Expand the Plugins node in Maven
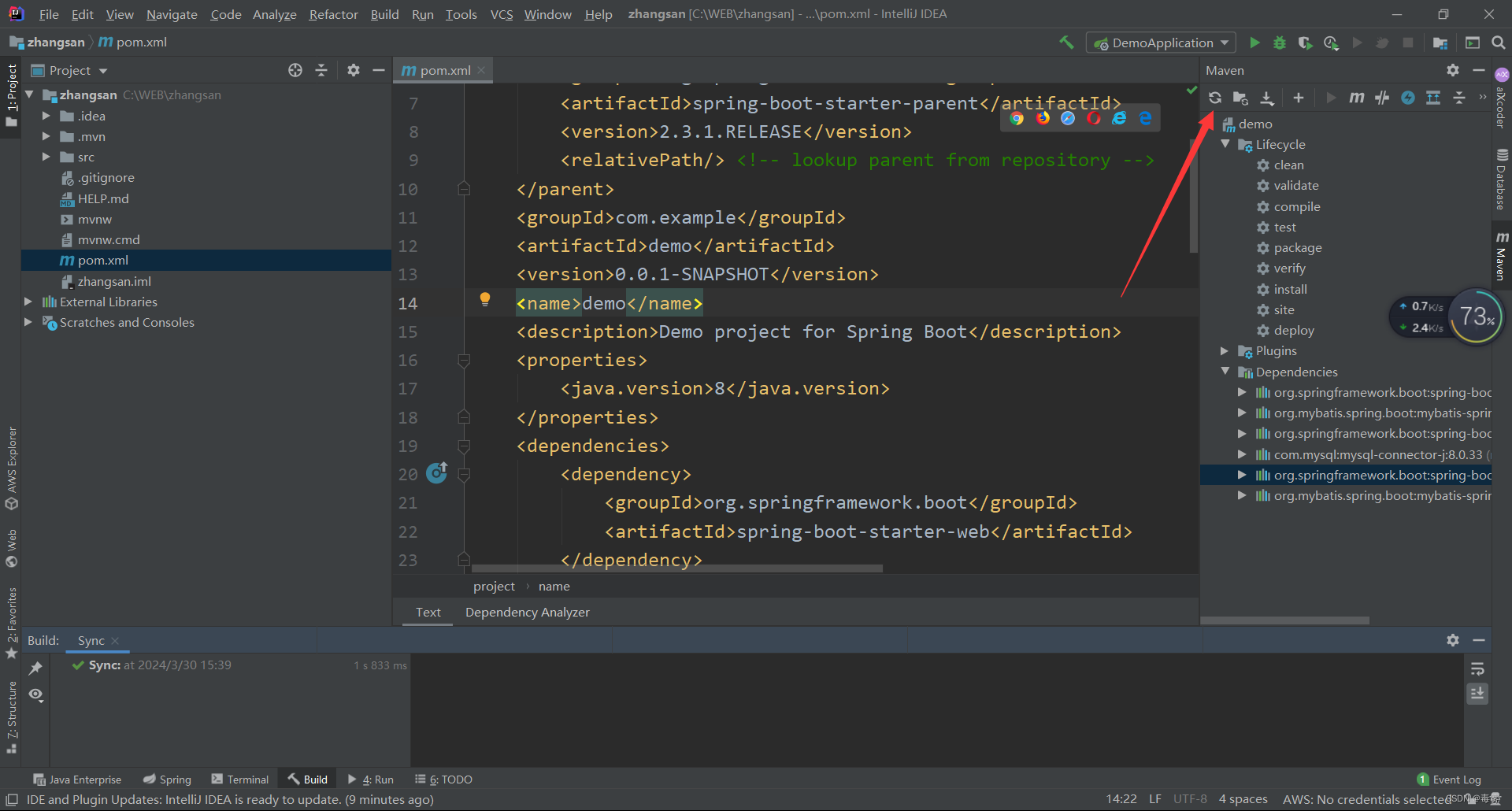This screenshot has width=1512, height=811. (1225, 350)
